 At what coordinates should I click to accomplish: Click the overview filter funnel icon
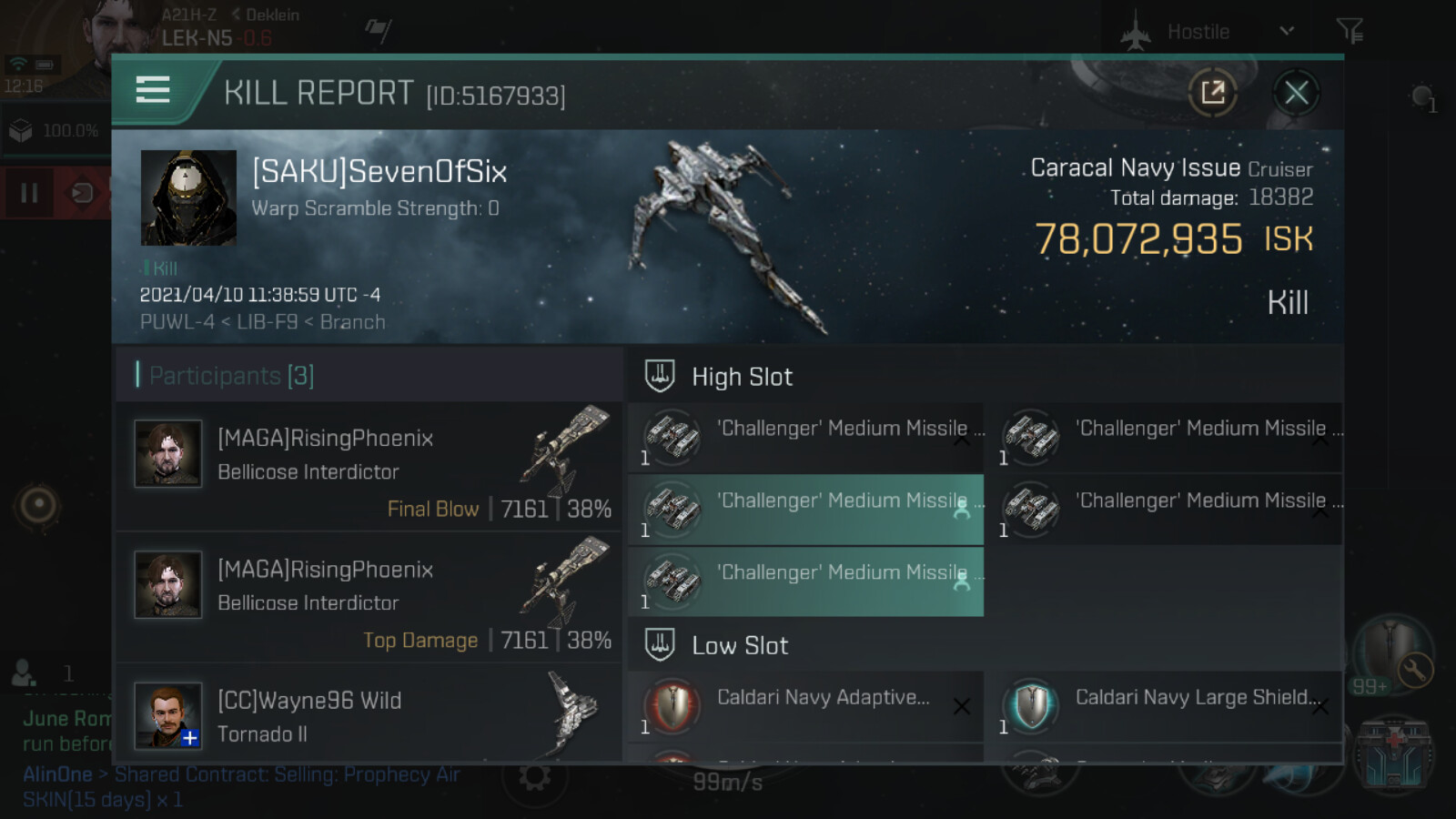coord(1350,31)
